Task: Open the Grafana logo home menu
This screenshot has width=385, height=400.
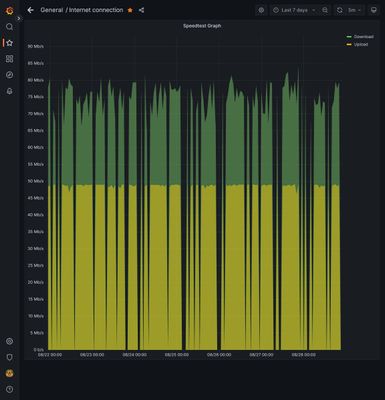Action: click(x=9, y=10)
